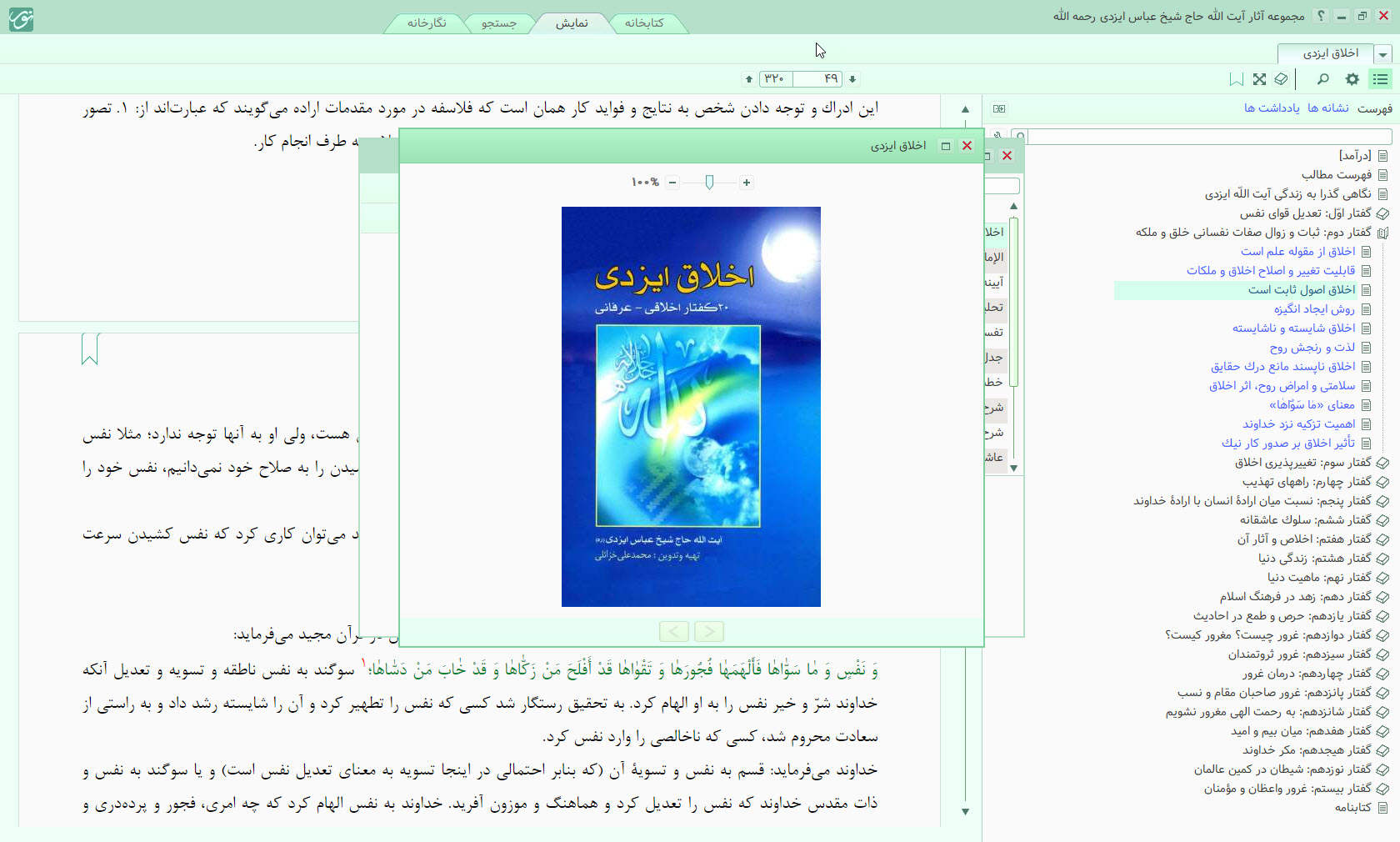
Task: Click the book info icon in toolbar
Action: 1281,79
